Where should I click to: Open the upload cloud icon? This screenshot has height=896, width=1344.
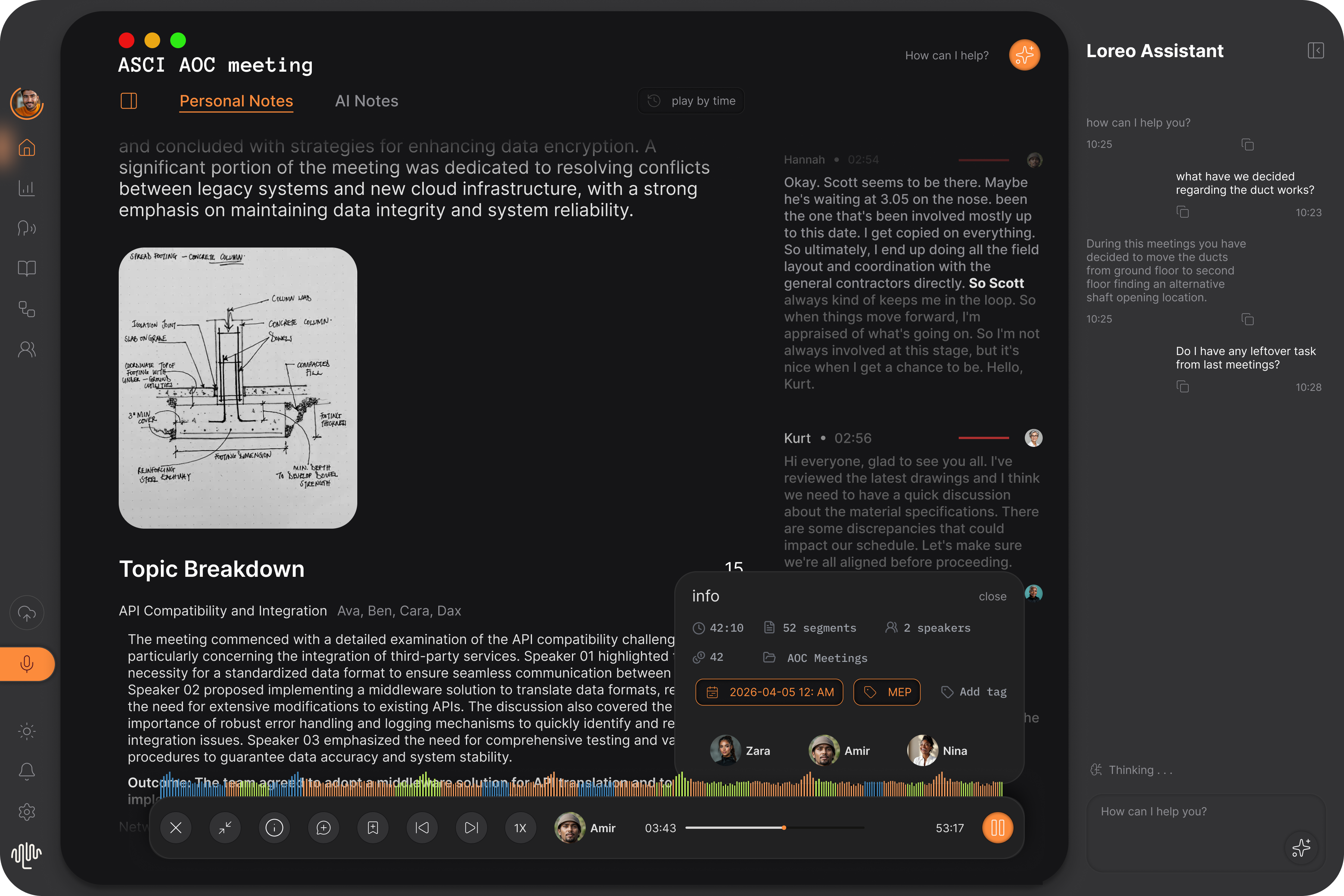27,613
